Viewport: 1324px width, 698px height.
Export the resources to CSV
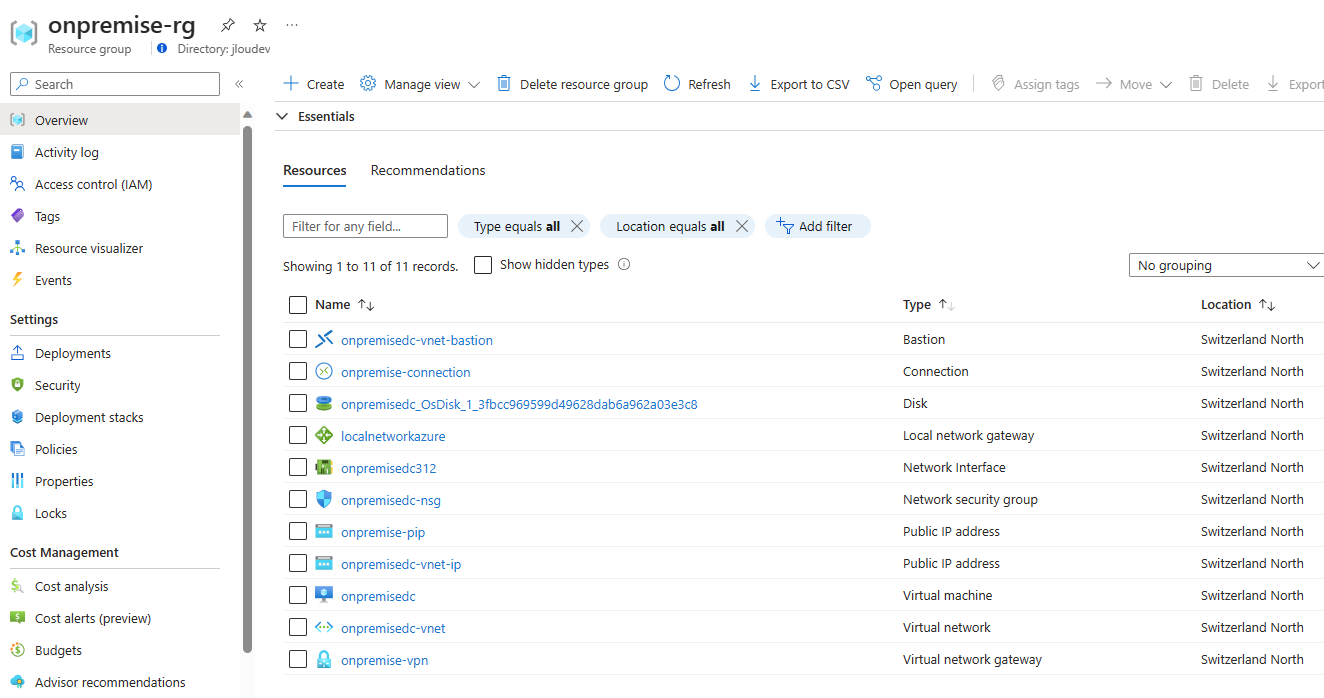(798, 84)
